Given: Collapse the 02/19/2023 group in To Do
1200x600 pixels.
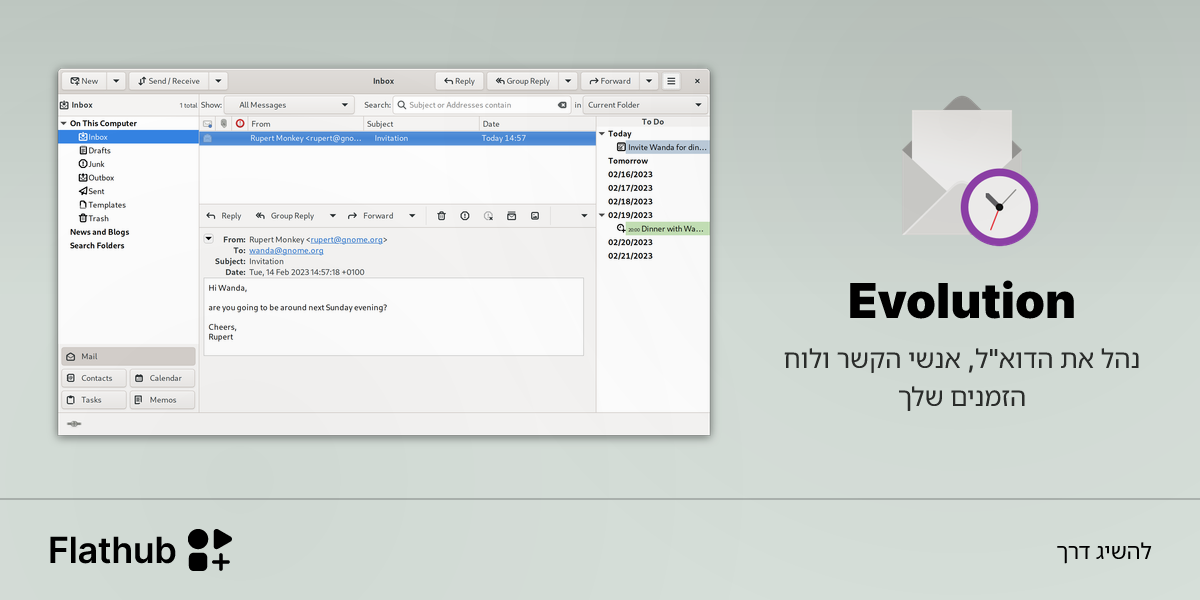Looking at the screenshot, I should coord(602,215).
